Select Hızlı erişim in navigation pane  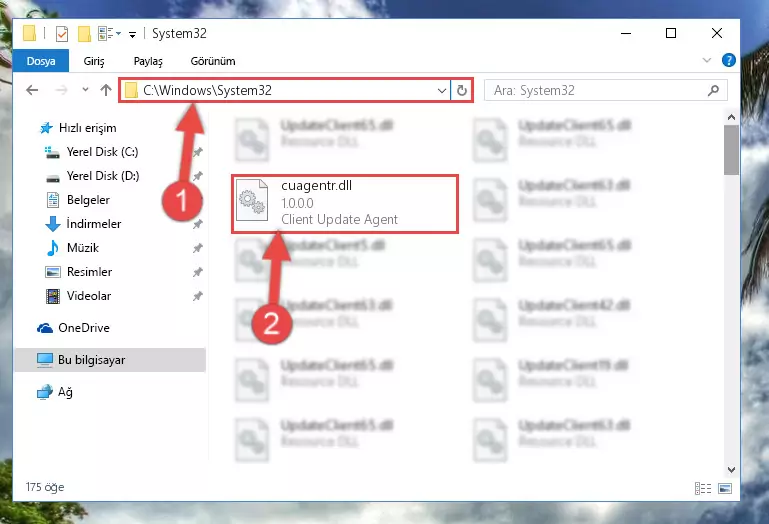[x=87, y=128]
